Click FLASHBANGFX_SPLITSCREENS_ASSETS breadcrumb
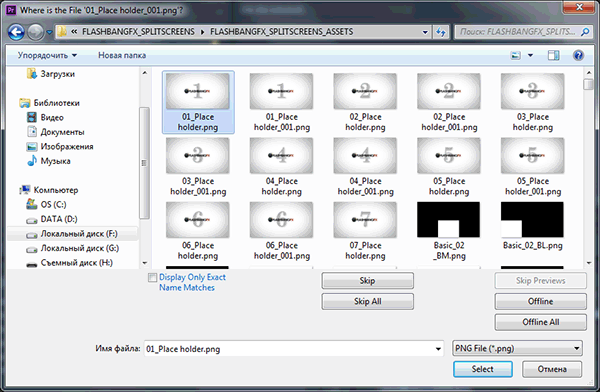This screenshot has width=600, height=392. [282, 32]
